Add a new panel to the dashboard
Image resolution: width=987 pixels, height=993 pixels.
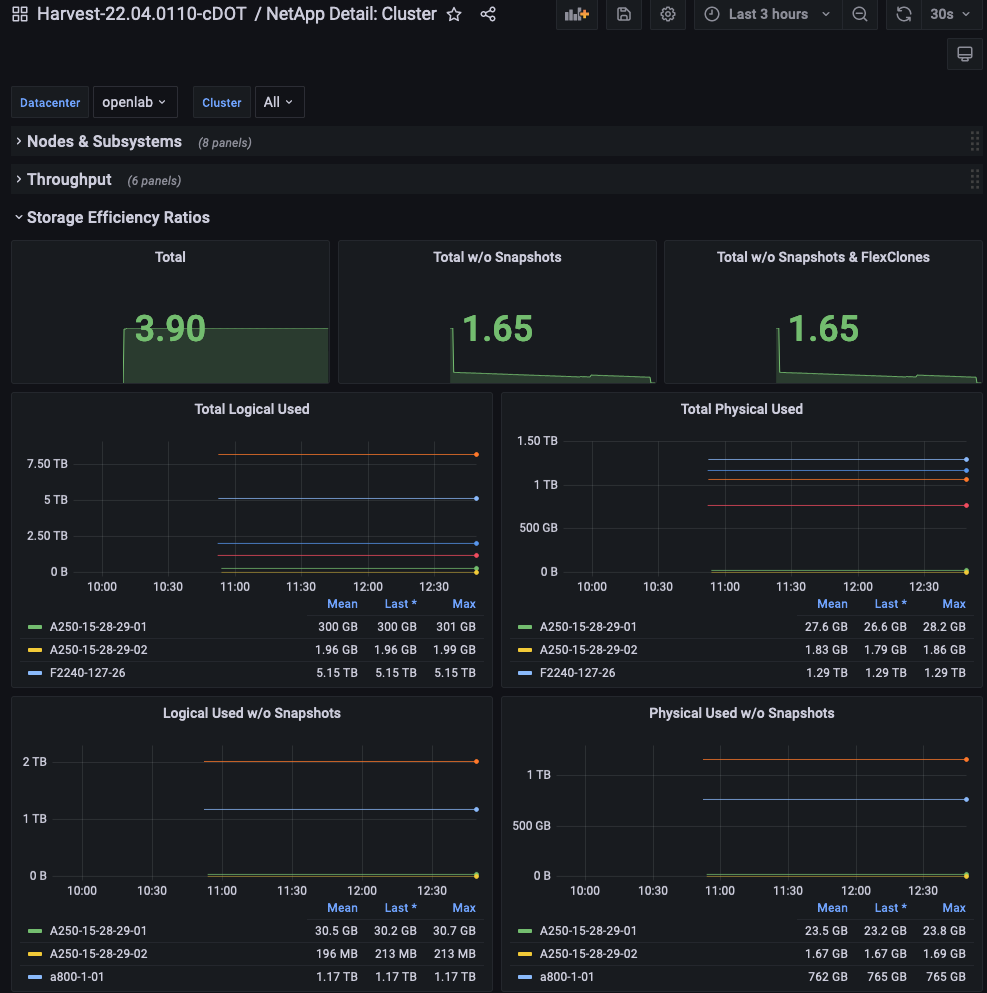coord(576,14)
